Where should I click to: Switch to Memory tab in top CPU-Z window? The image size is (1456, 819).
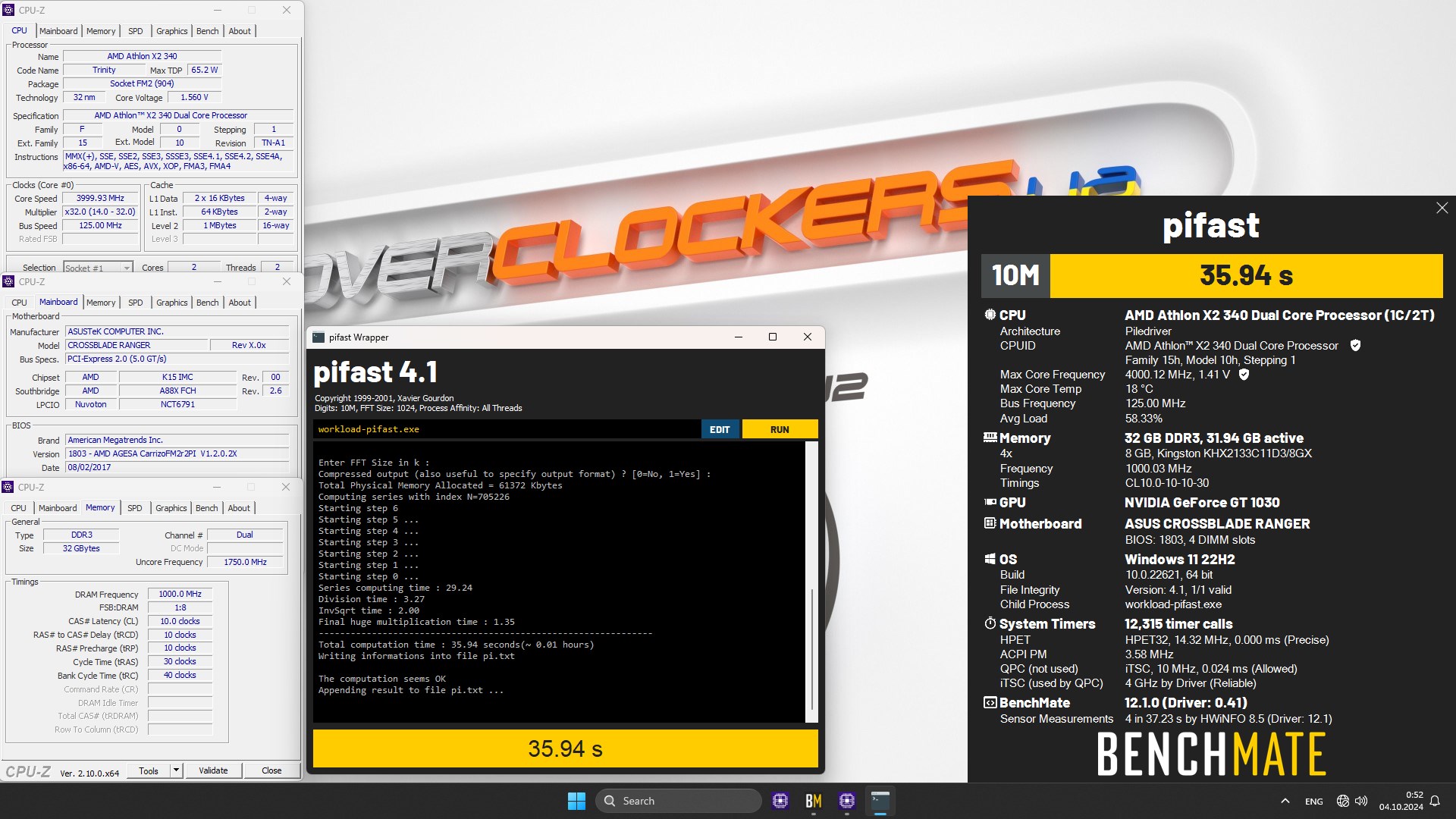[x=101, y=31]
